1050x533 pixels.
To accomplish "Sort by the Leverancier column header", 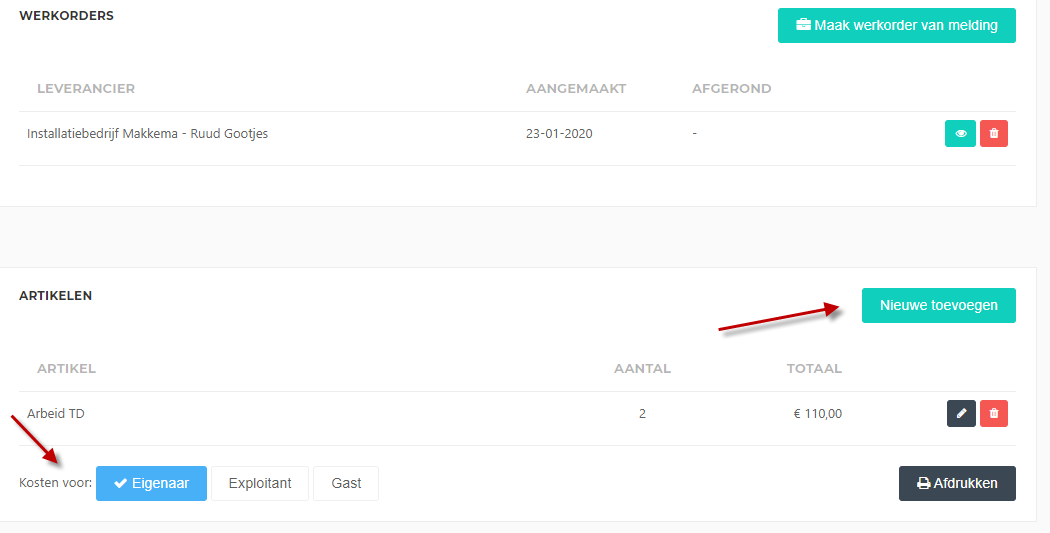I will (86, 88).
